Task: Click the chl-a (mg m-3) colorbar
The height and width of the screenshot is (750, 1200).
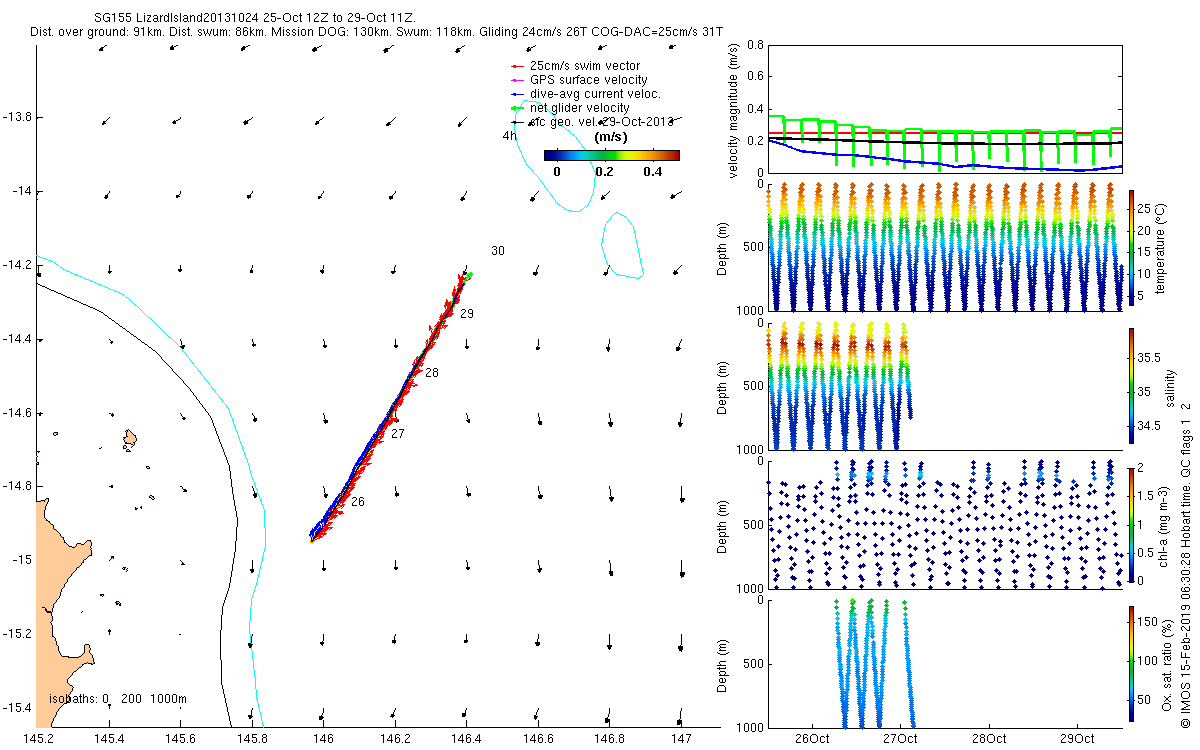Action: tap(1131, 523)
